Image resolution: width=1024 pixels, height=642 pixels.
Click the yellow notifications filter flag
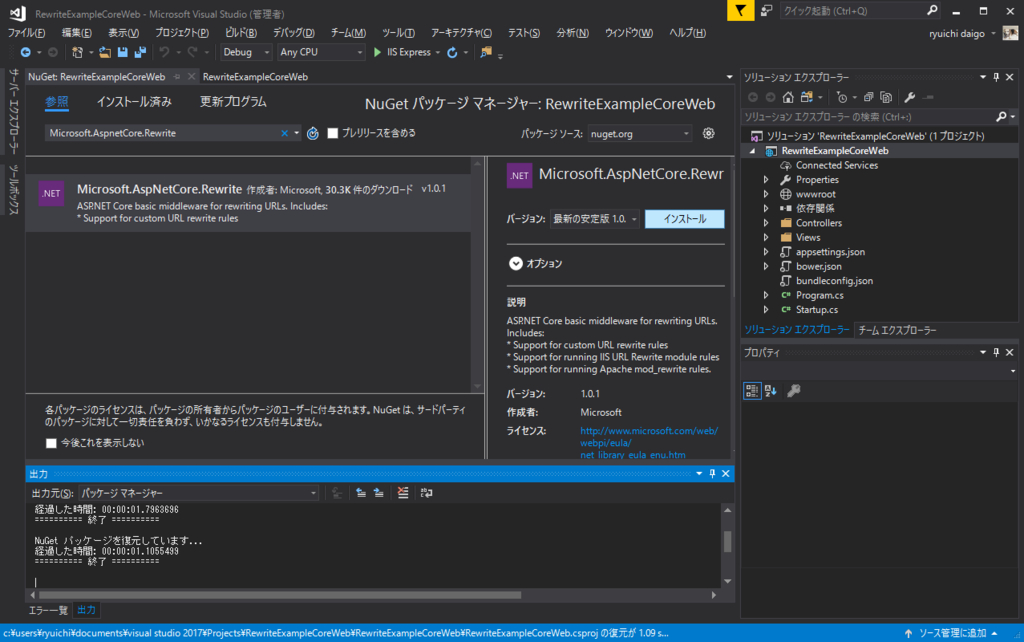pyautogui.click(x=741, y=10)
